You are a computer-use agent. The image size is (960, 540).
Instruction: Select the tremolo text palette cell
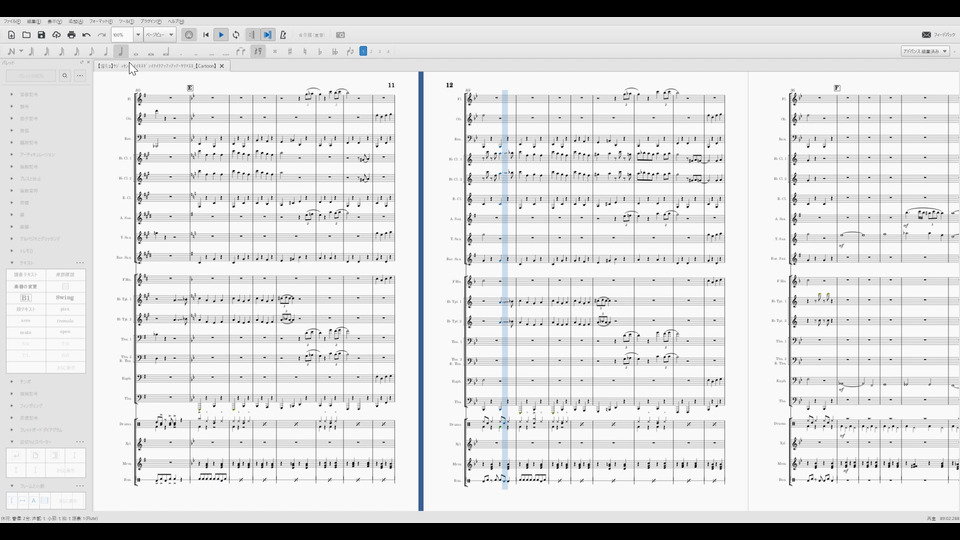(65, 321)
